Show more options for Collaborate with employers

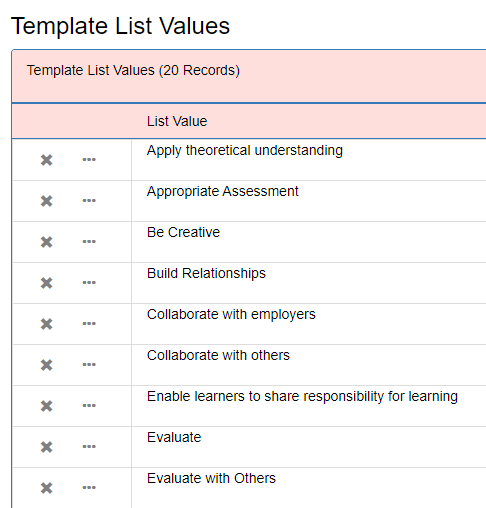click(89, 324)
